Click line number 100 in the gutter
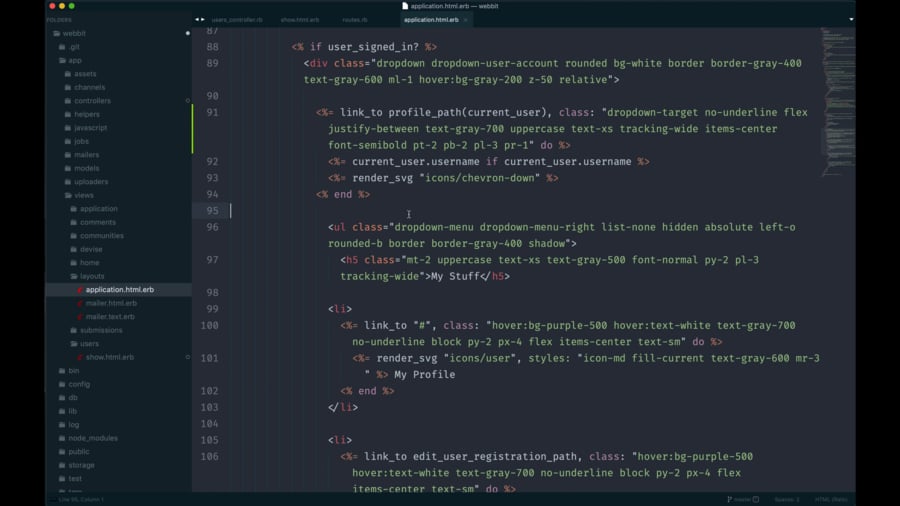The height and width of the screenshot is (506, 900). (210, 325)
